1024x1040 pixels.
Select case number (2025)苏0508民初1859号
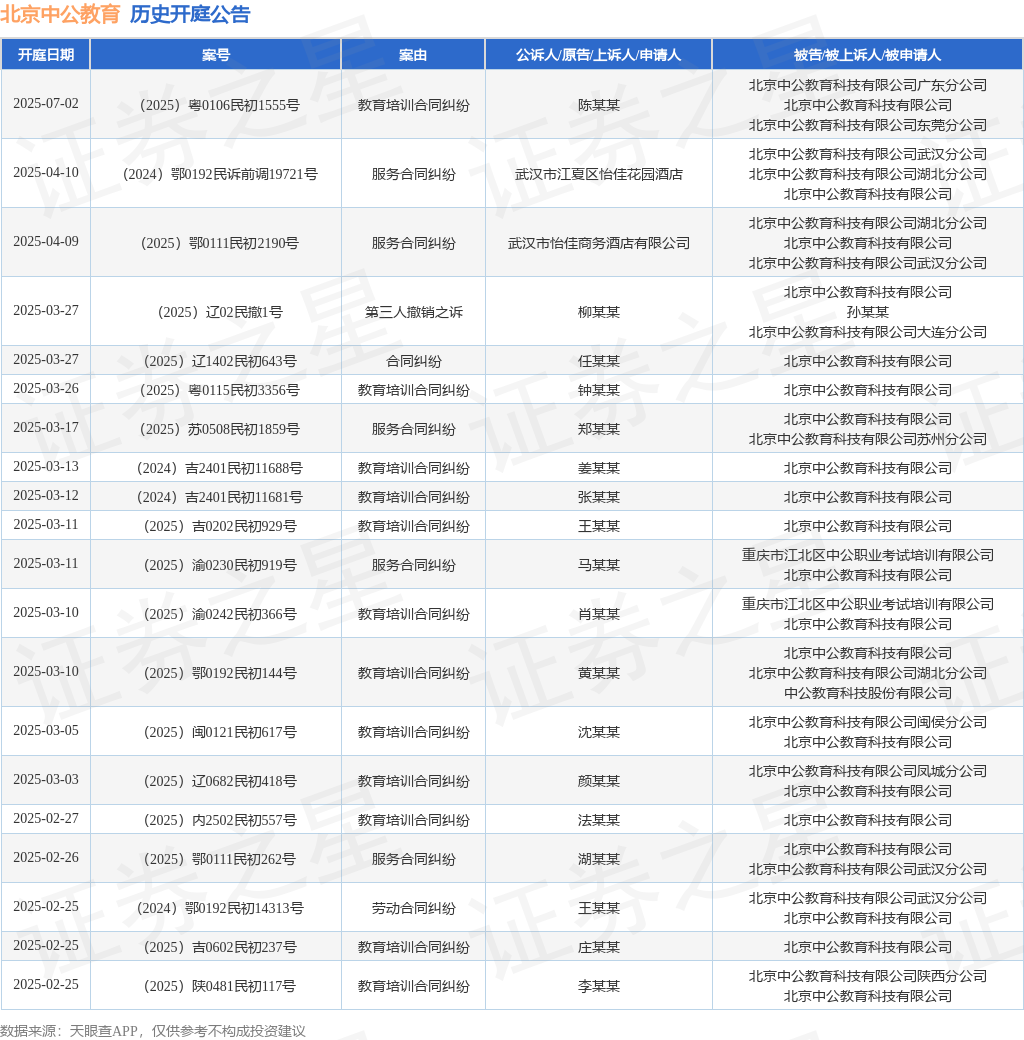click(x=216, y=429)
